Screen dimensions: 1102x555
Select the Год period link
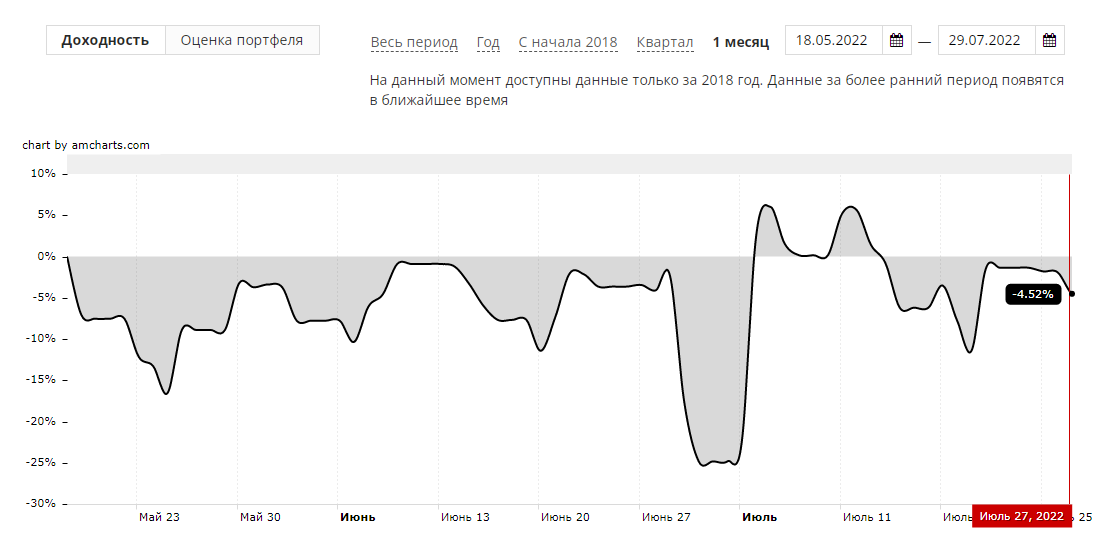click(x=488, y=42)
